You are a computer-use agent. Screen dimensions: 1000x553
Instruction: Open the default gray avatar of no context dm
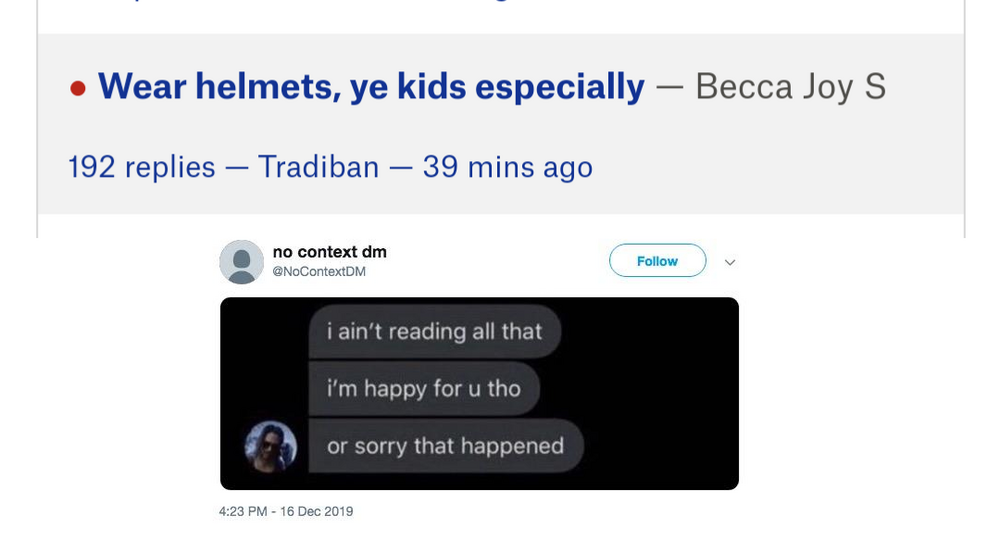242,262
